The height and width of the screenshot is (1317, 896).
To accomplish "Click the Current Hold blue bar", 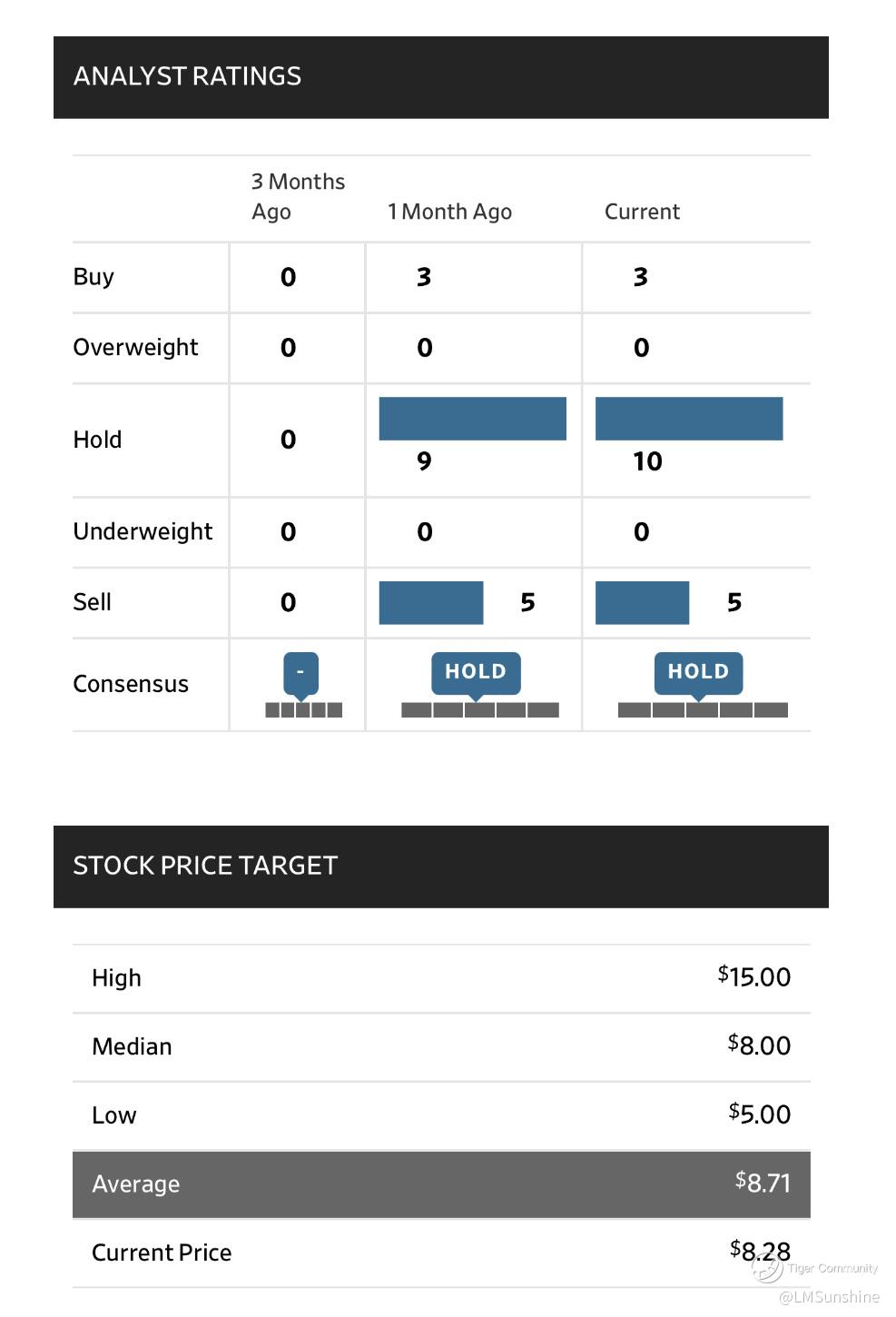I will pos(689,419).
